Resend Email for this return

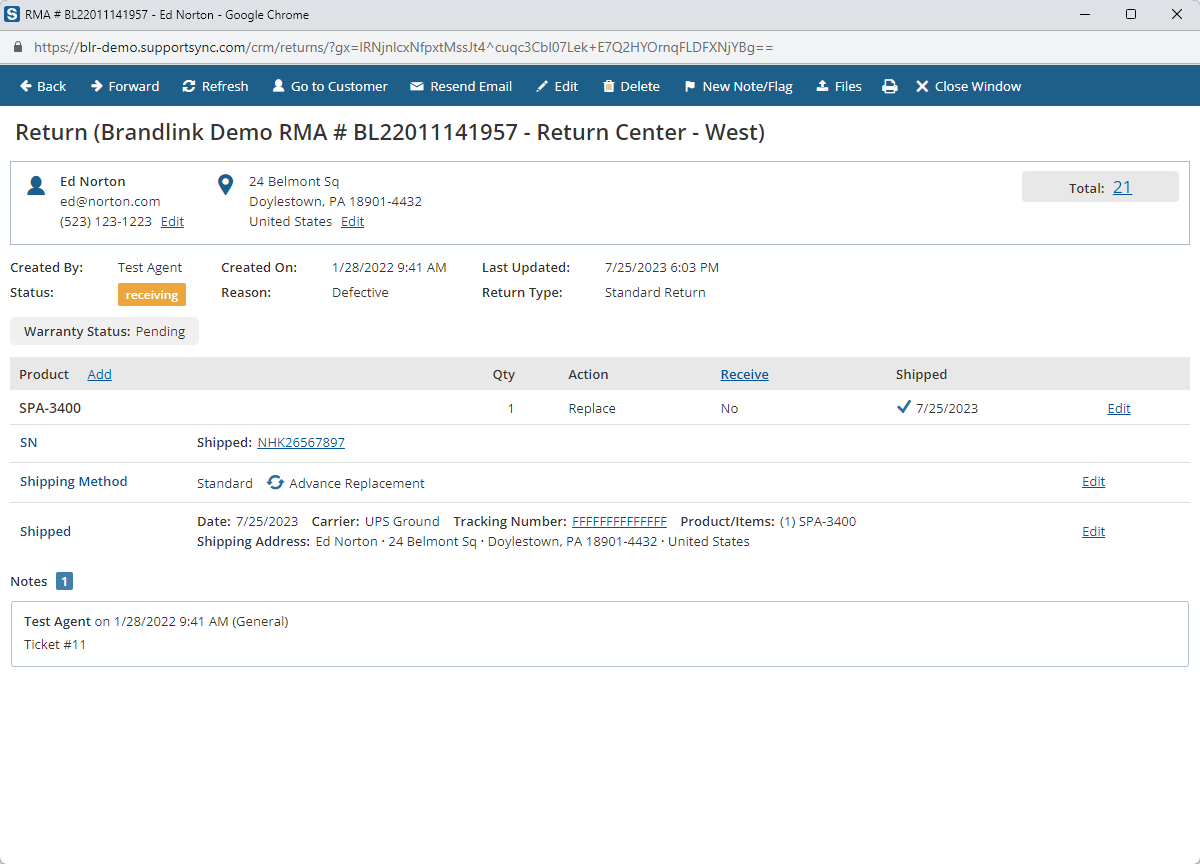point(461,87)
